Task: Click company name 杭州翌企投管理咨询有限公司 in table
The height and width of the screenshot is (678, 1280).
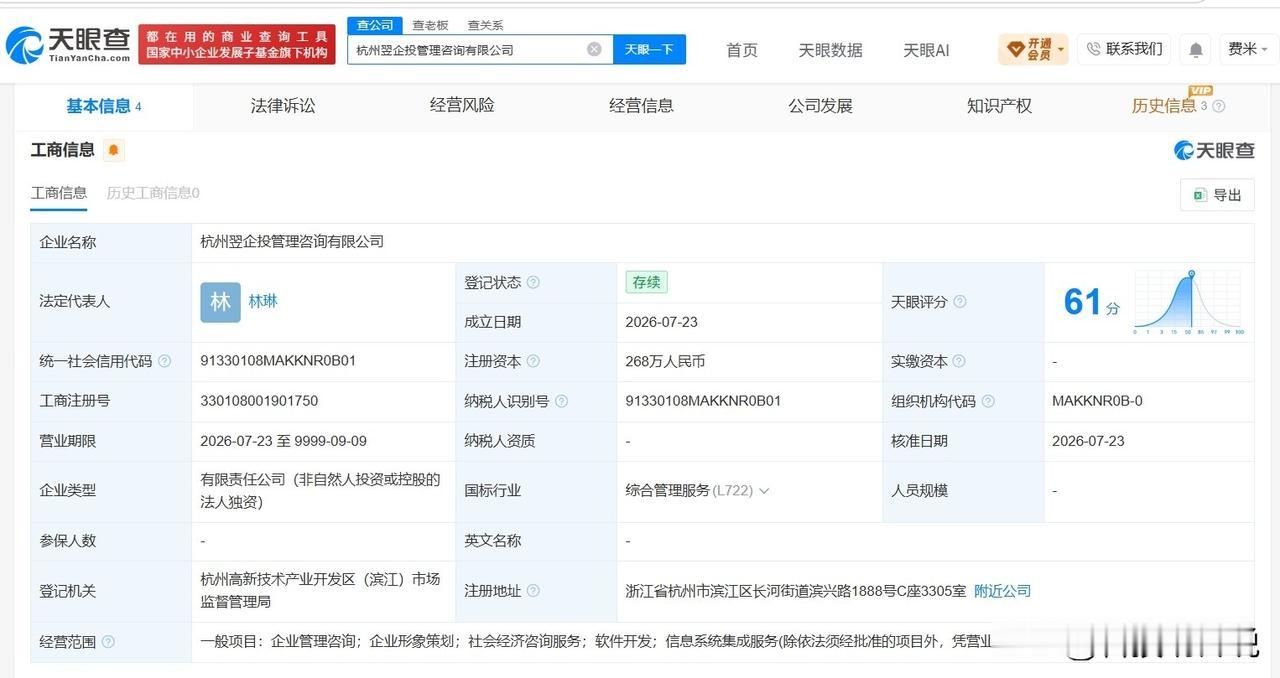Action: 292,242
